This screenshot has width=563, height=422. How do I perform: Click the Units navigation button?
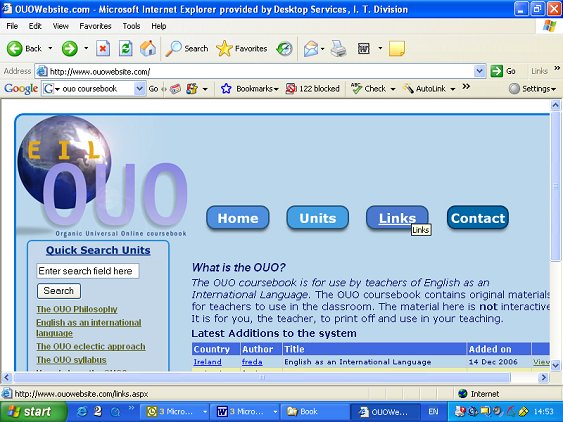317,218
